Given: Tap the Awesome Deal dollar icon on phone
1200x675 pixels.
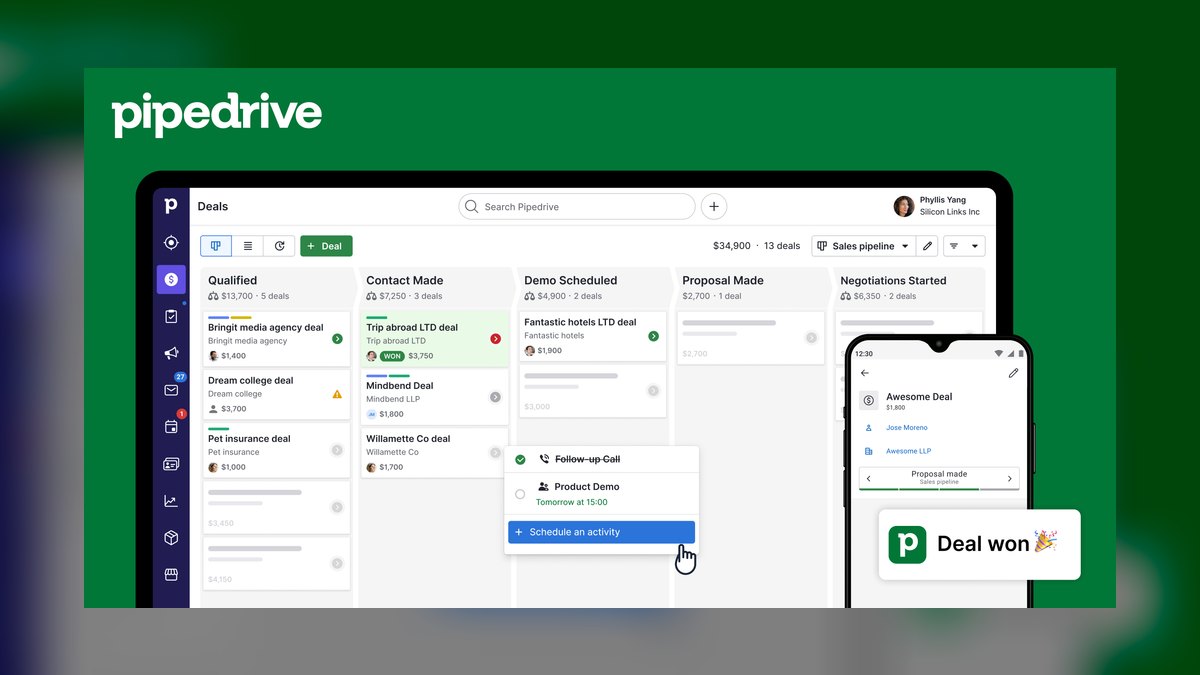Looking at the screenshot, I should [868, 401].
